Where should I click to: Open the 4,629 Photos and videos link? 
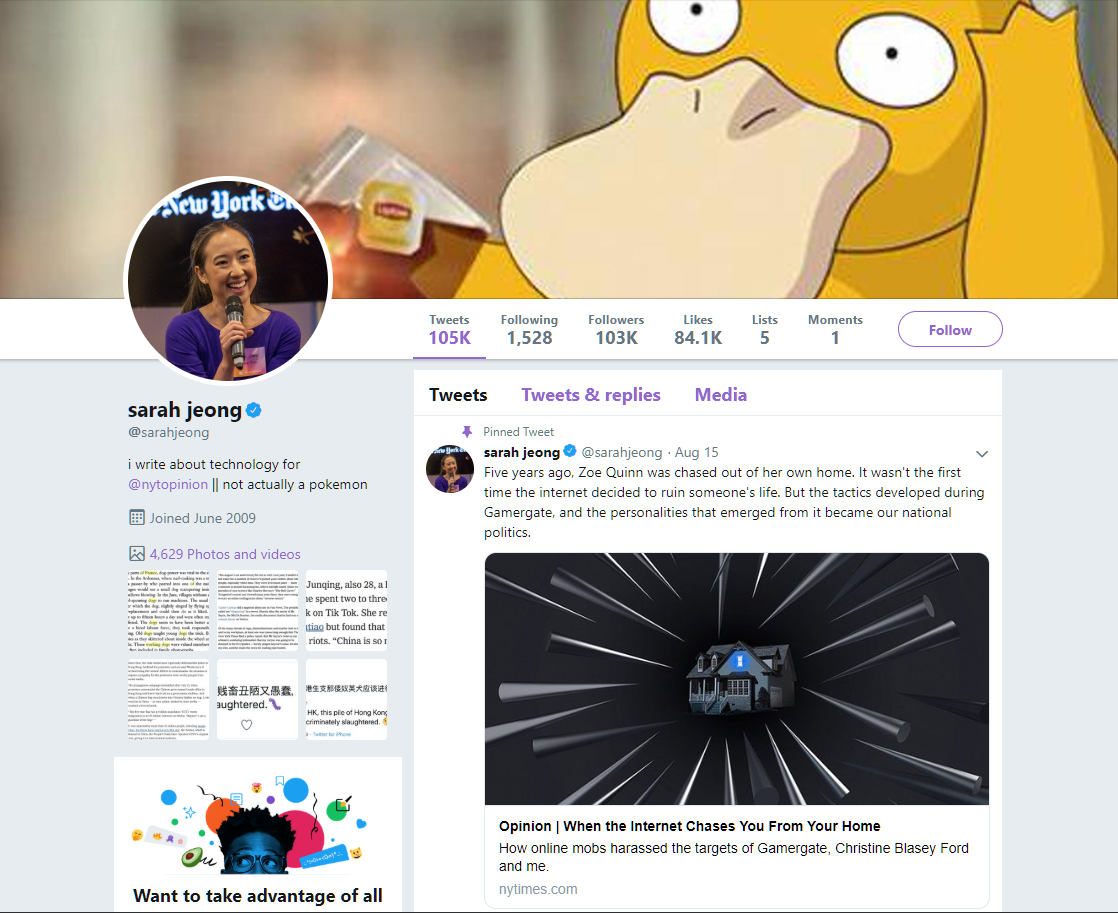coord(225,554)
